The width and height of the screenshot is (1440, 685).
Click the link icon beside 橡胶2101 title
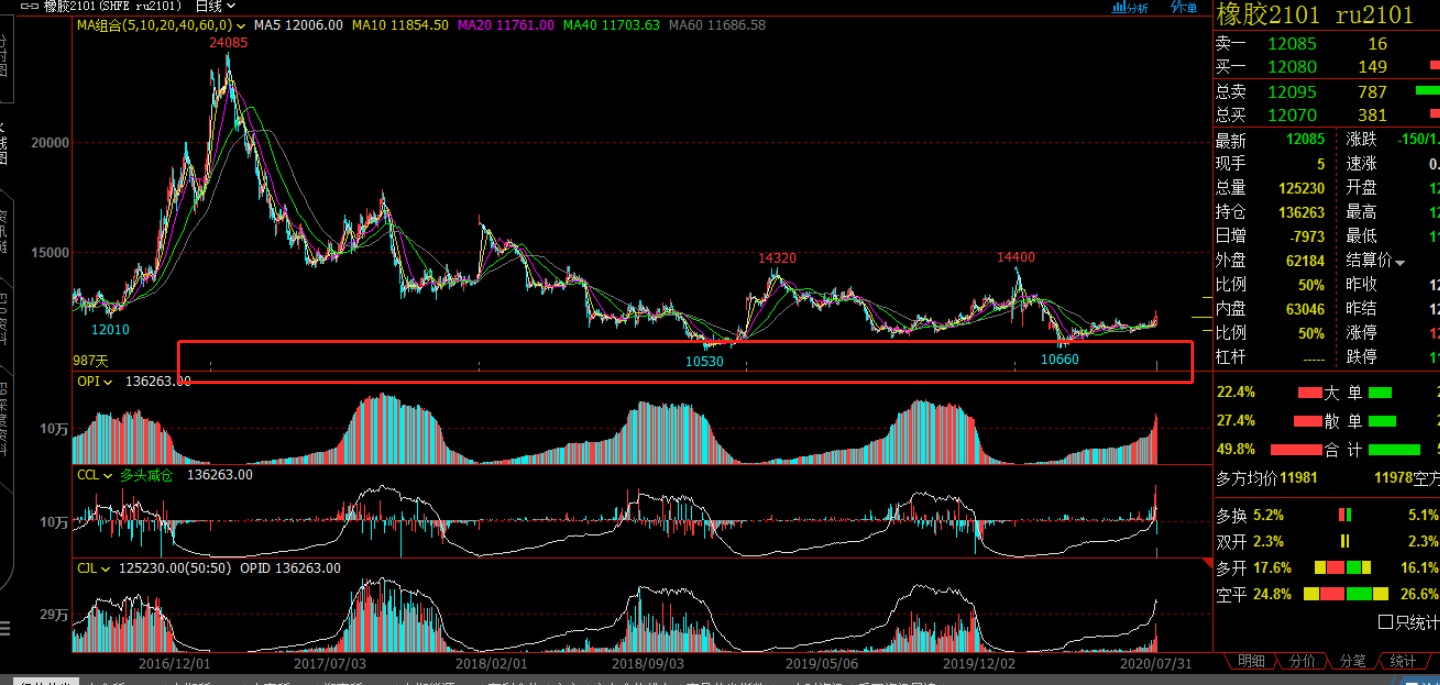(29, 6)
